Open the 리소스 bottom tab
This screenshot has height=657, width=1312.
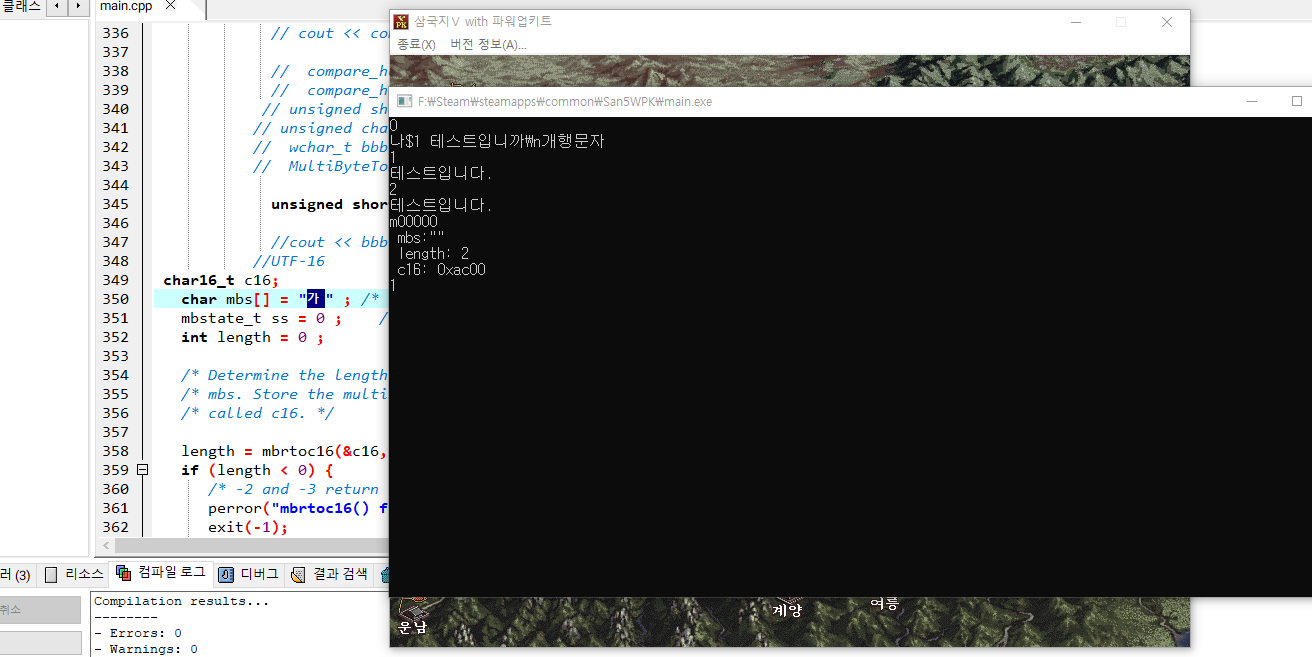(74, 574)
